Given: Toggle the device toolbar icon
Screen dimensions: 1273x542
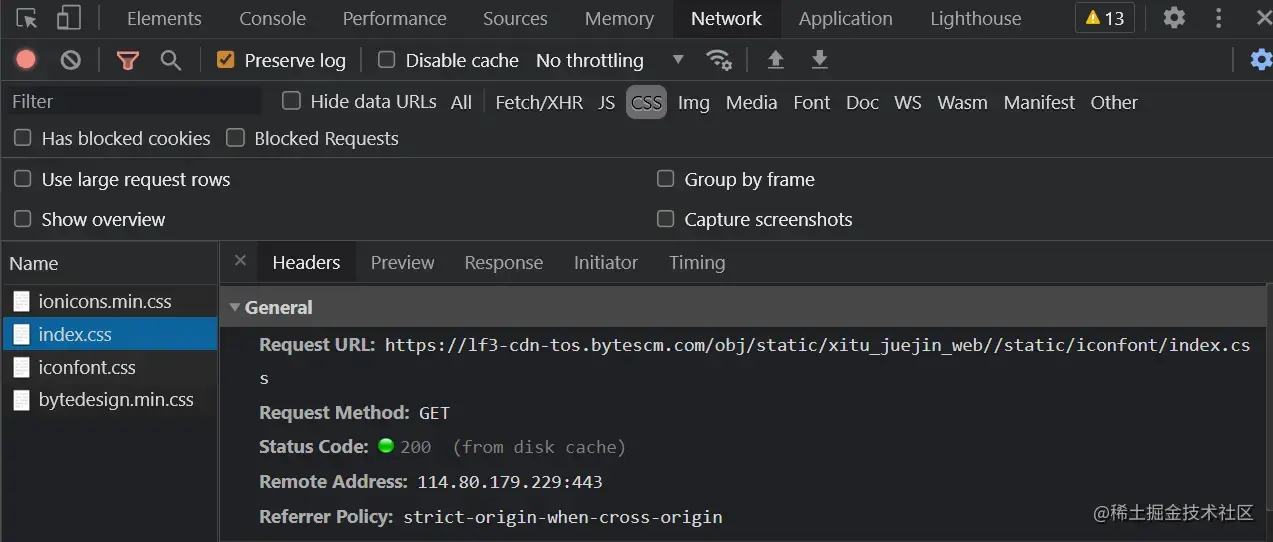Looking at the screenshot, I should (x=68, y=18).
